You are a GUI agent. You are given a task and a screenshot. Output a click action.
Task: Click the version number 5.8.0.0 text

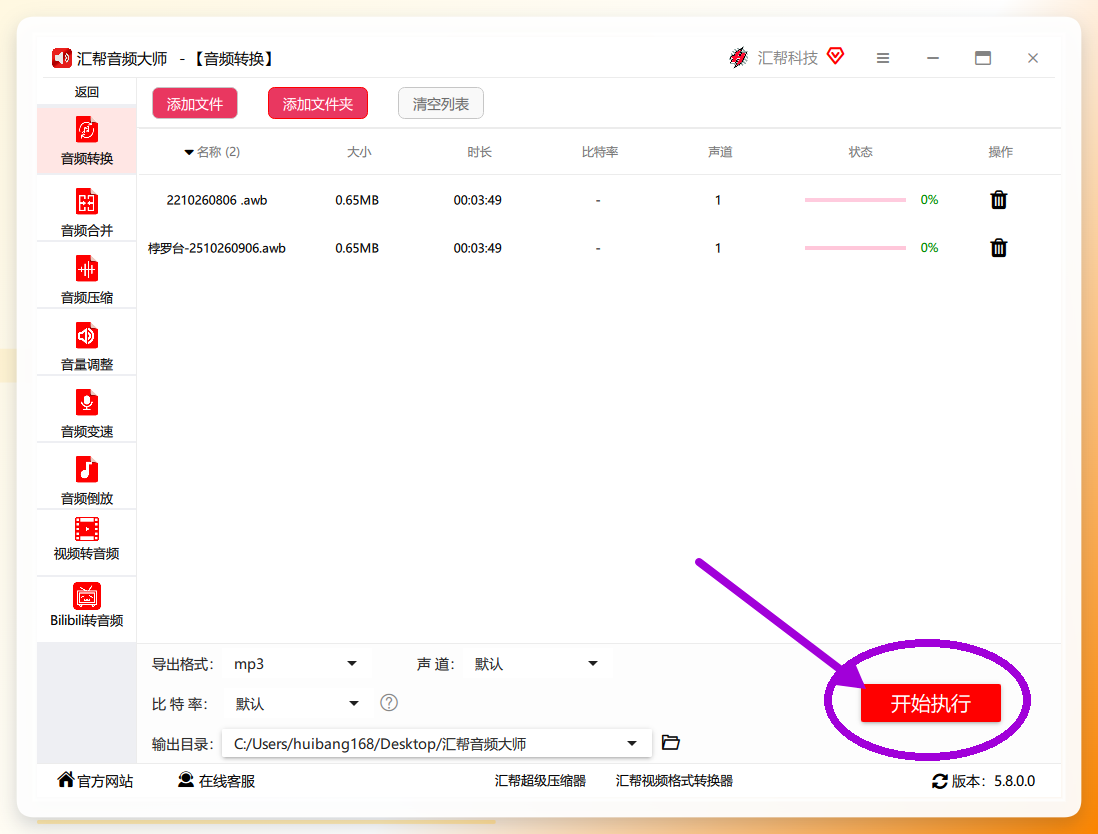click(1015, 781)
